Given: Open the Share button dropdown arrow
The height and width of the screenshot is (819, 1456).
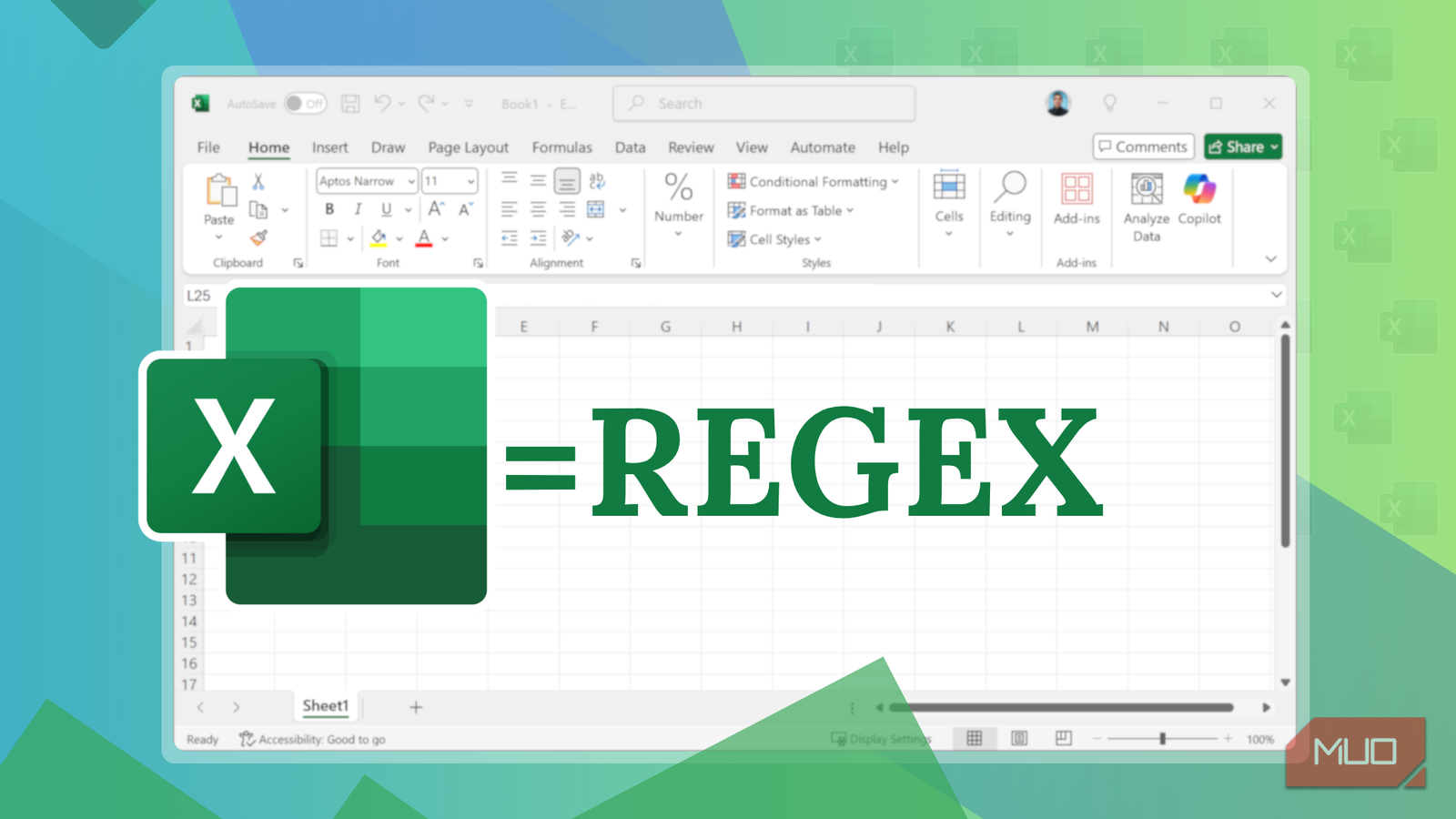Looking at the screenshot, I should click(1275, 147).
